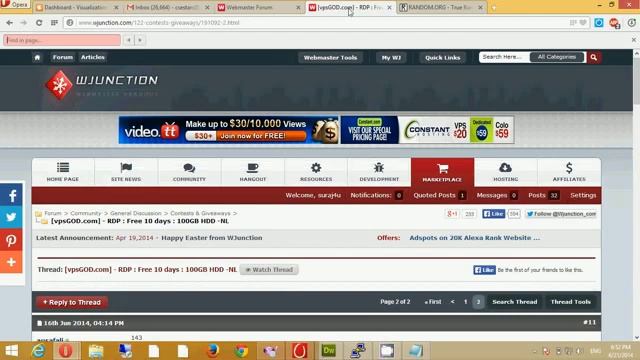Viewport: 640px width, 360px height.
Task: Reload the page with the refresh icon
Action: point(39,23)
